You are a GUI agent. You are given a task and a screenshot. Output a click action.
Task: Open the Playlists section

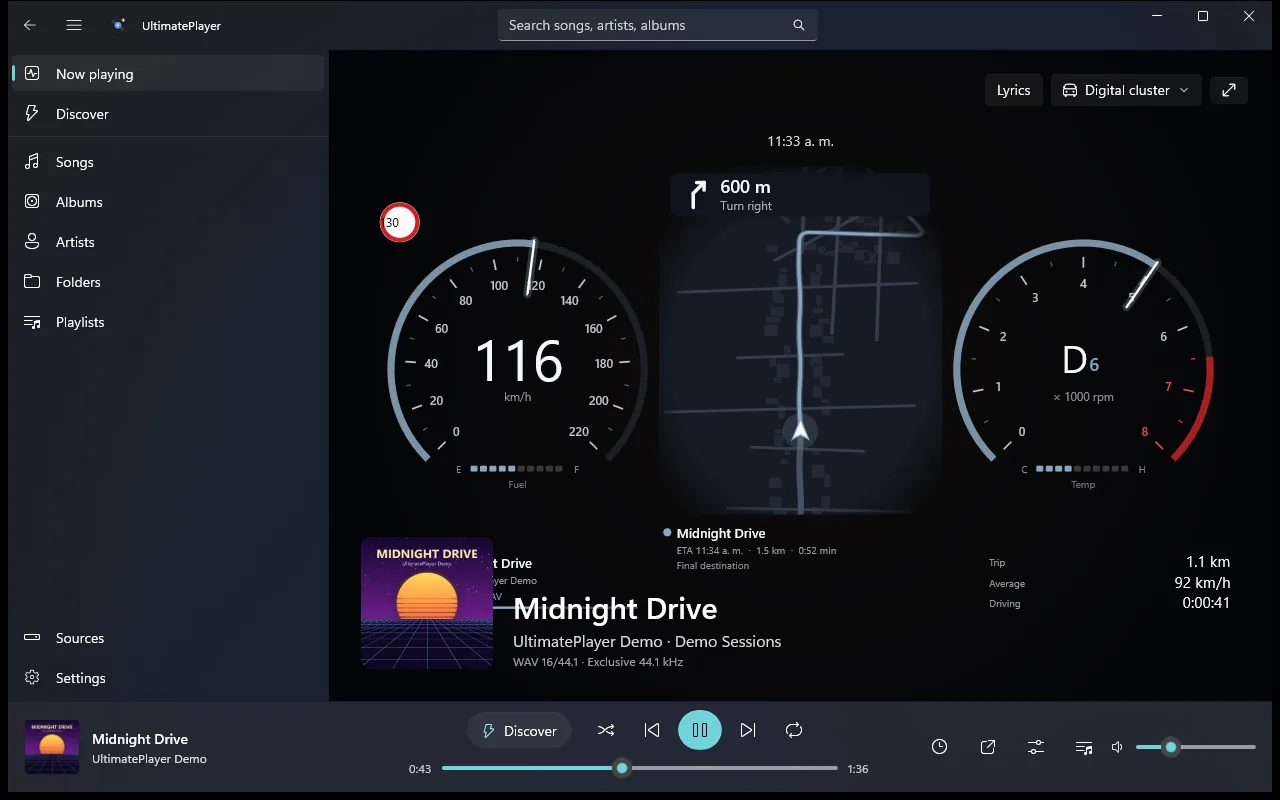pyautogui.click(x=168, y=322)
